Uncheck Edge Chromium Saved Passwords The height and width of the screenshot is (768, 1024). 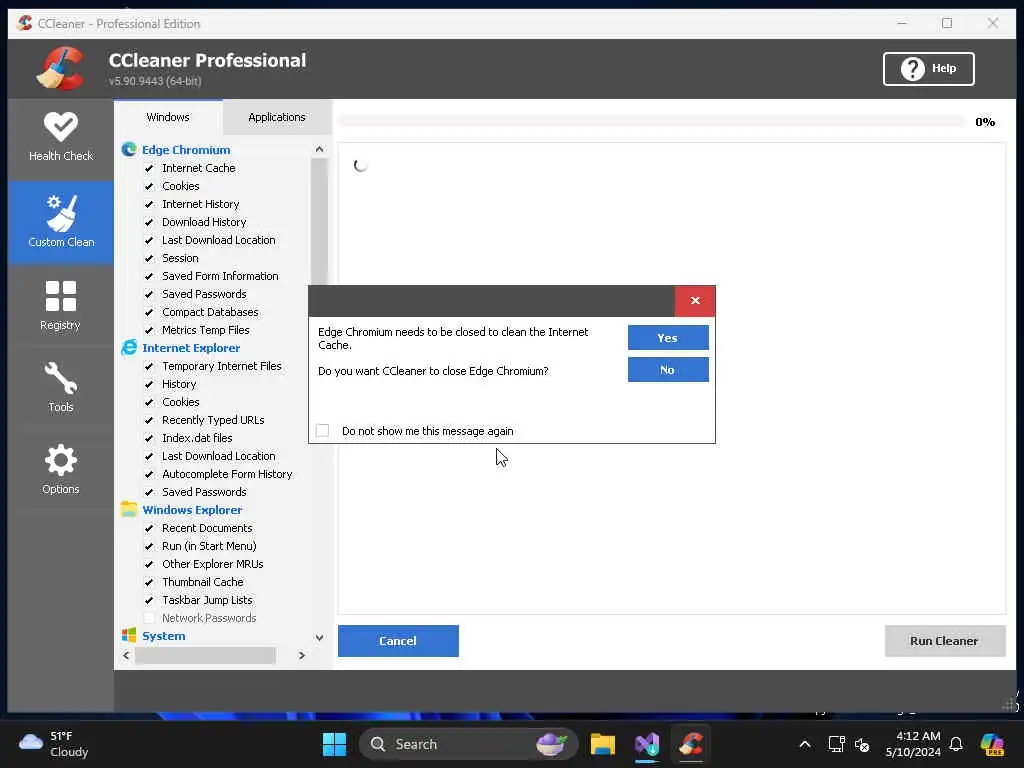point(149,294)
